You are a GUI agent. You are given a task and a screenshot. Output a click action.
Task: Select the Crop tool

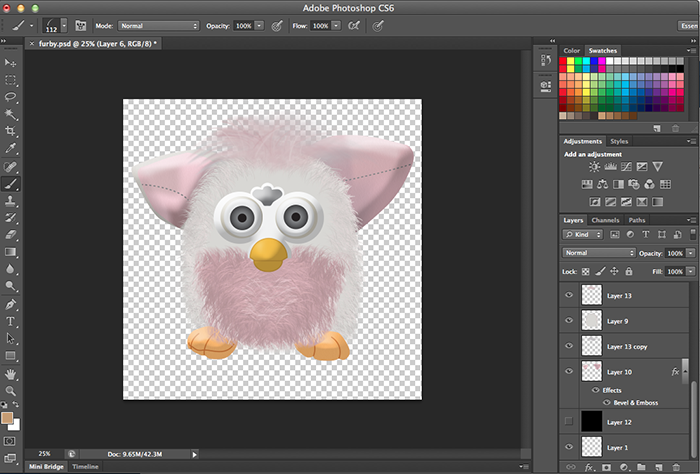pos(10,131)
